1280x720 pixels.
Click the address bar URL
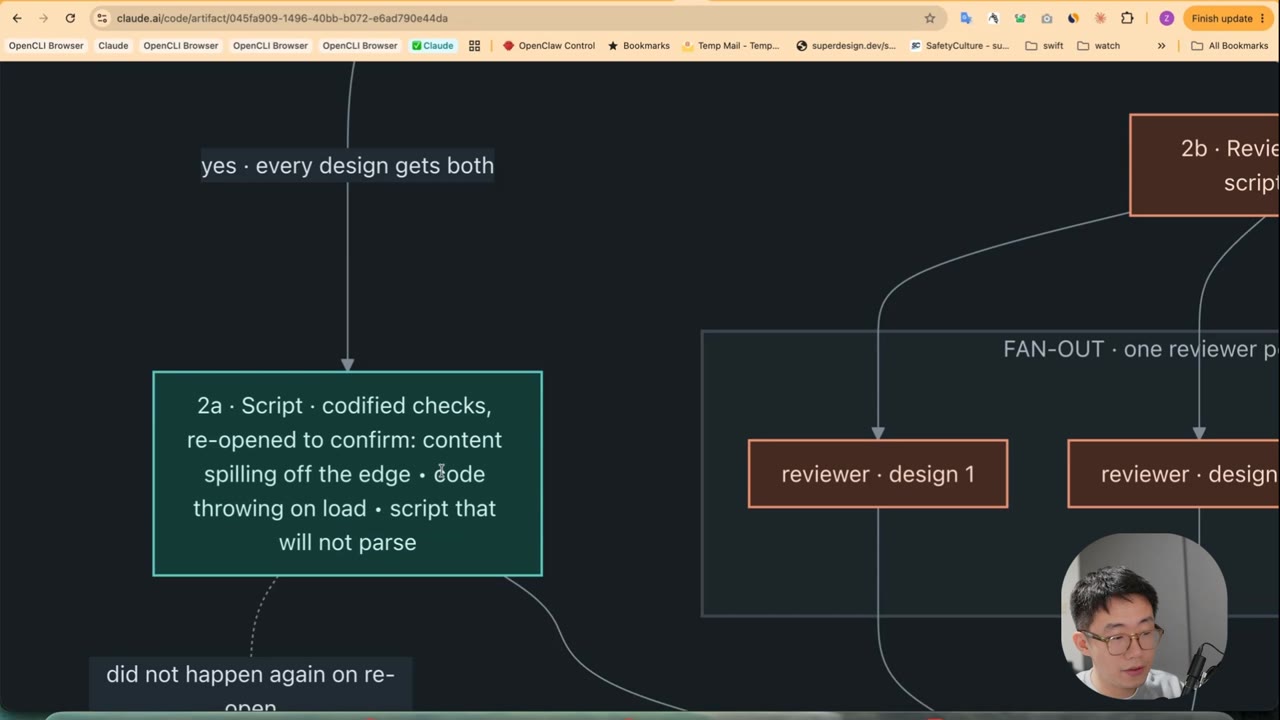[282, 18]
